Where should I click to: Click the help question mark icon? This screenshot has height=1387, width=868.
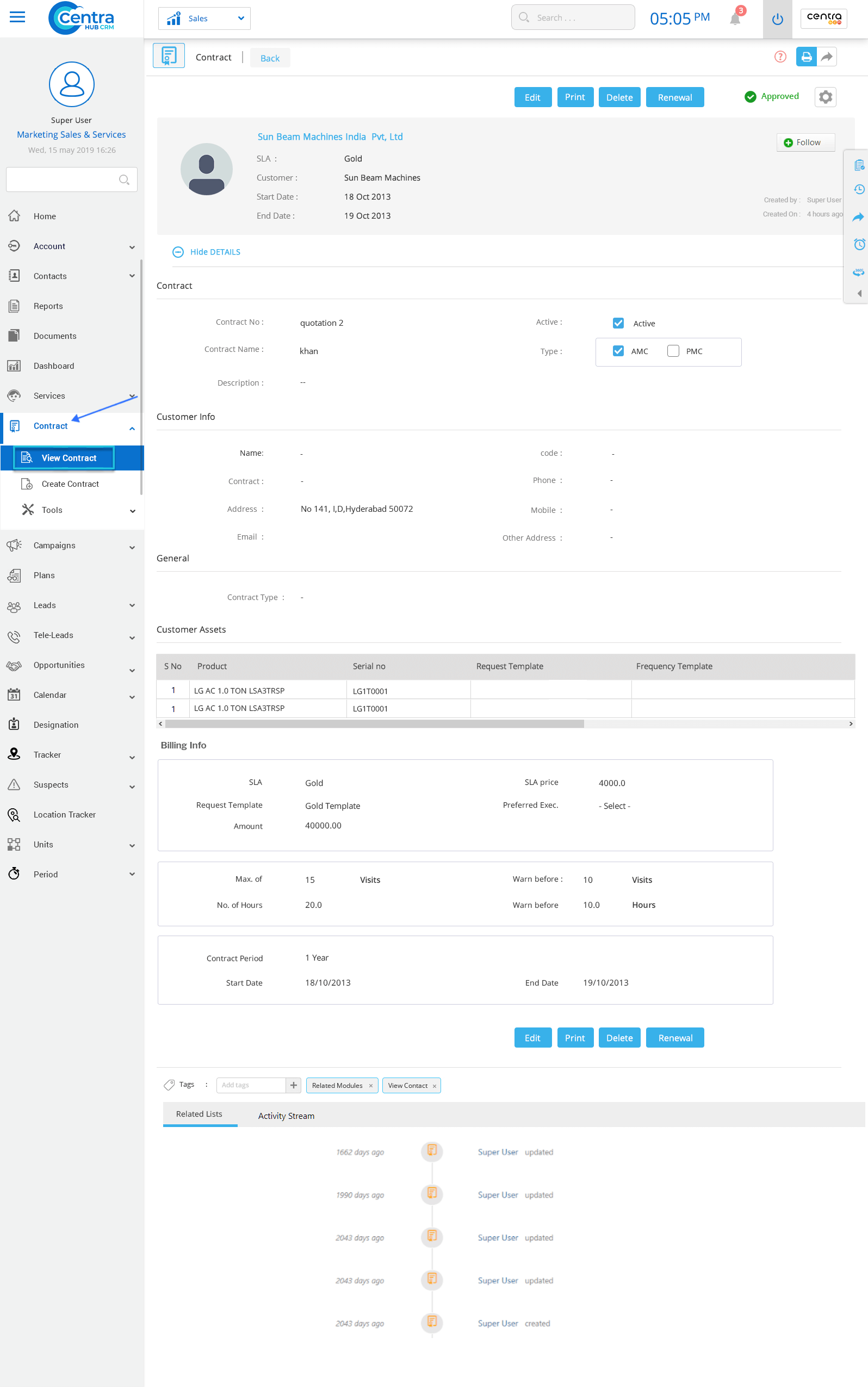pos(779,57)
